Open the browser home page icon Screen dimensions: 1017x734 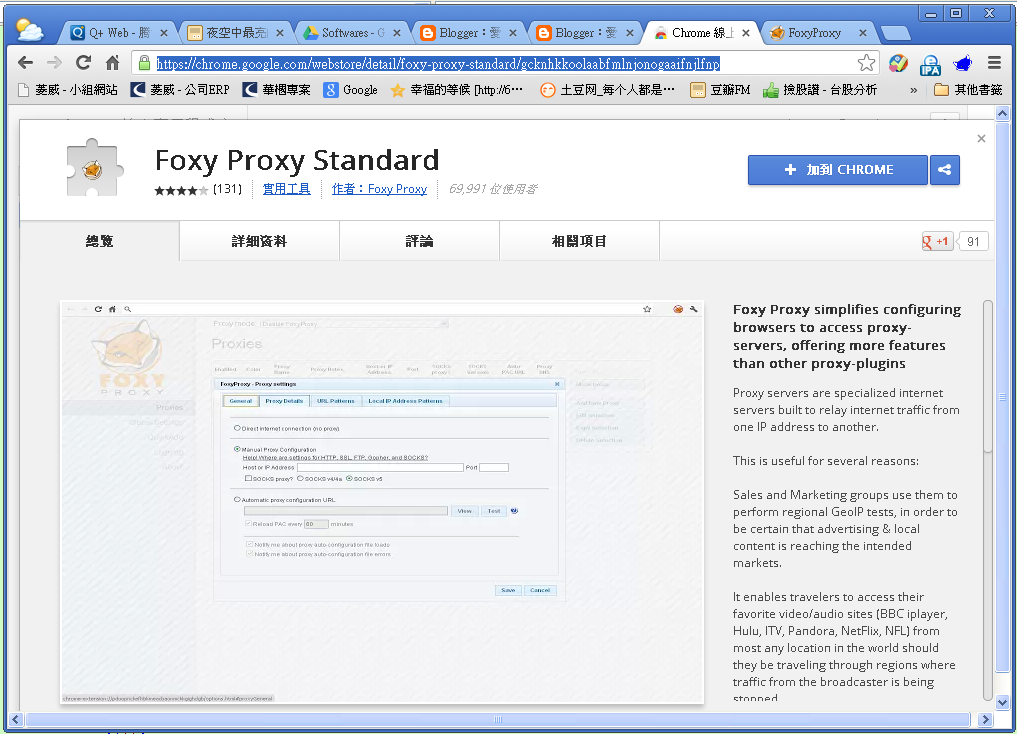click(x=112, y=62)
